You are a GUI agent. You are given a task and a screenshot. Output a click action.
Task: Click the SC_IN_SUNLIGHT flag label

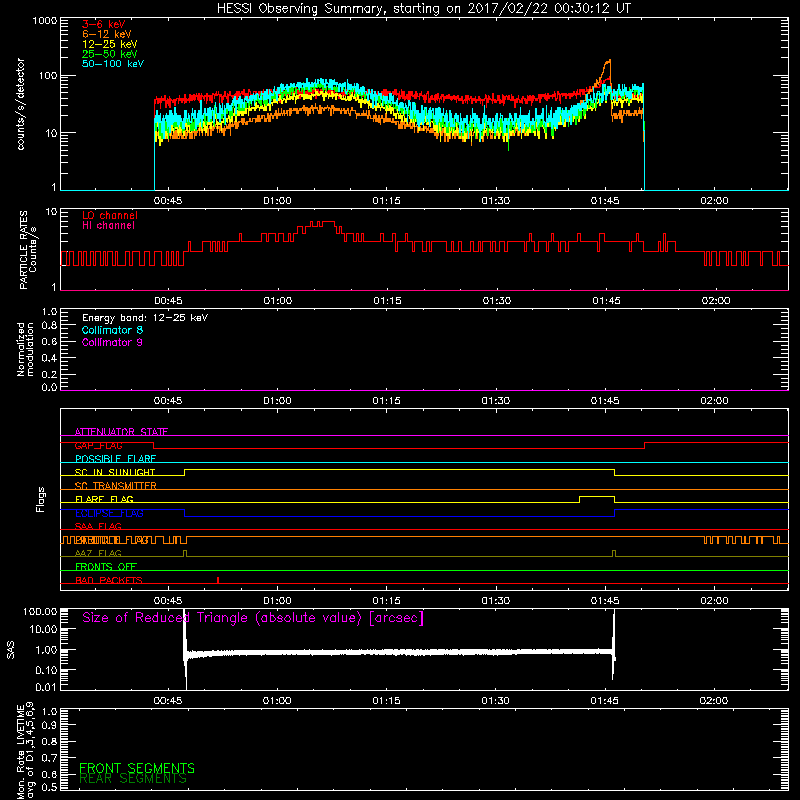point(115,472)
